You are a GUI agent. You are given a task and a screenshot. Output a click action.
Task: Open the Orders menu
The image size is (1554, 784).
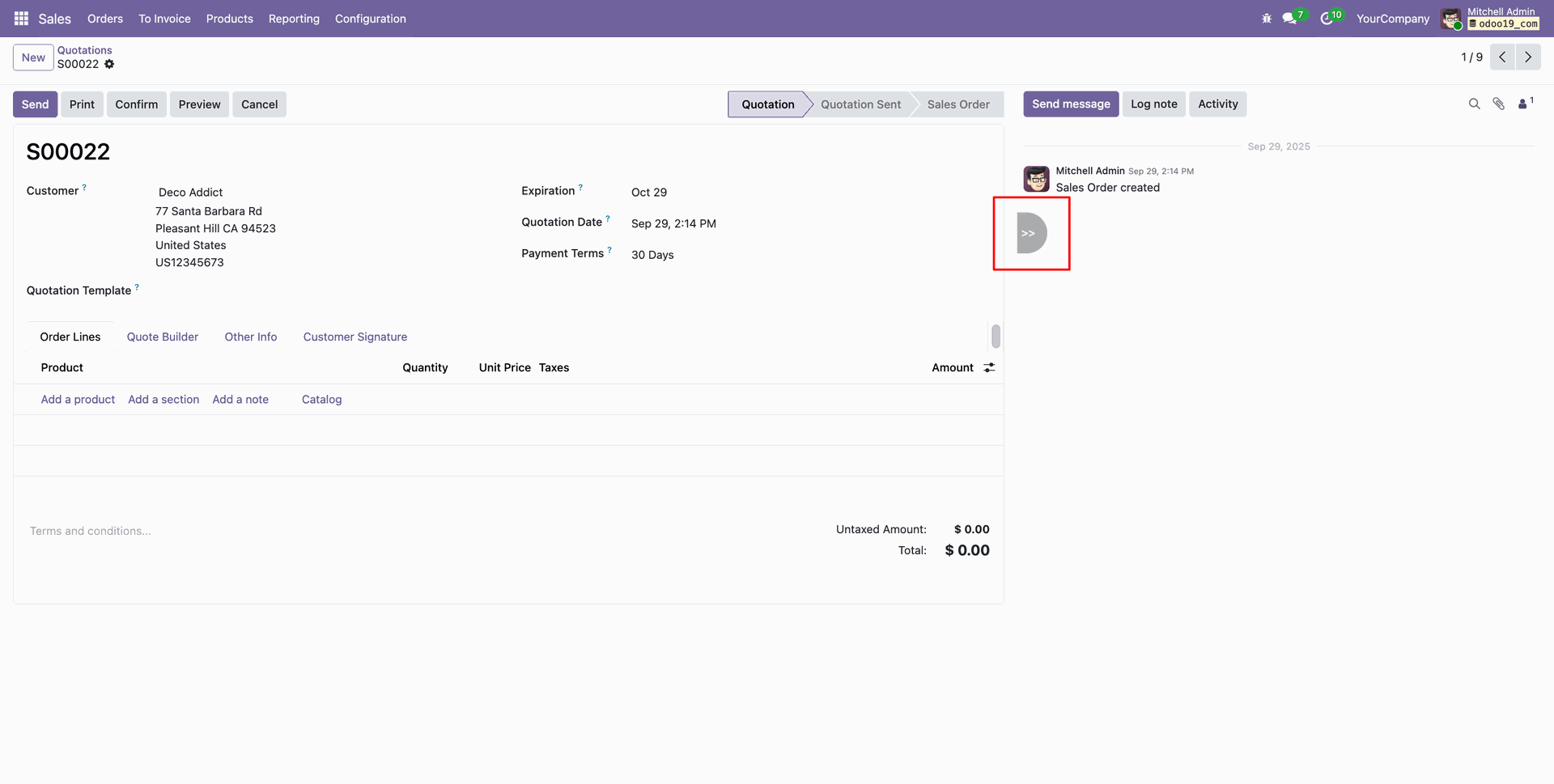(x=105, y=19)
